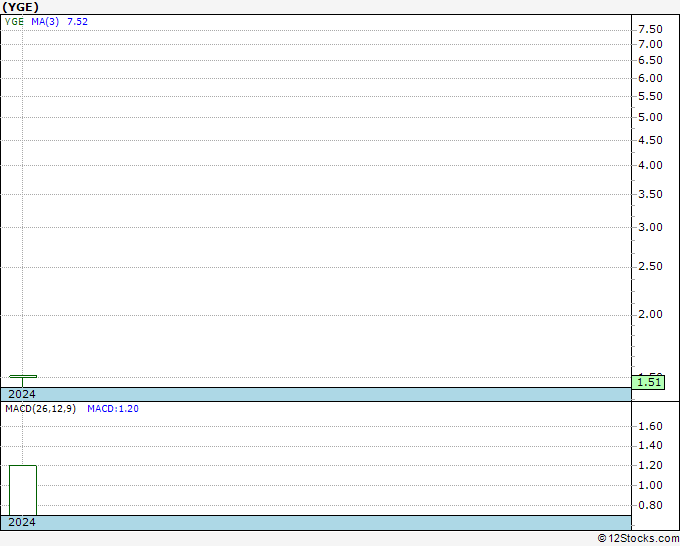Click the 1.00 MACD axis label

pos(651,485)
